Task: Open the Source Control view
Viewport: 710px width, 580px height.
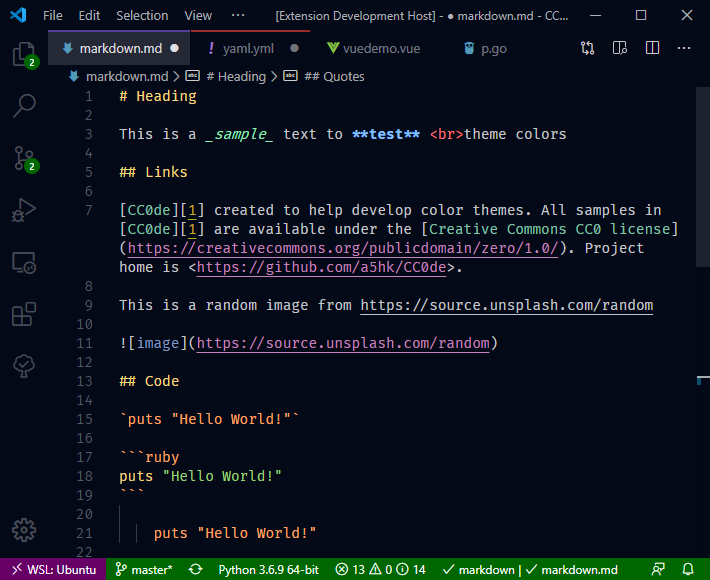Action: [24, 158]
